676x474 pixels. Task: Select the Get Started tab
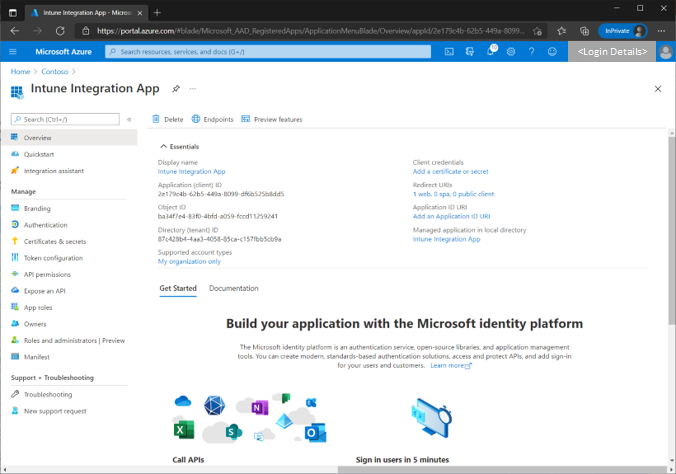[x=178, y=288]
